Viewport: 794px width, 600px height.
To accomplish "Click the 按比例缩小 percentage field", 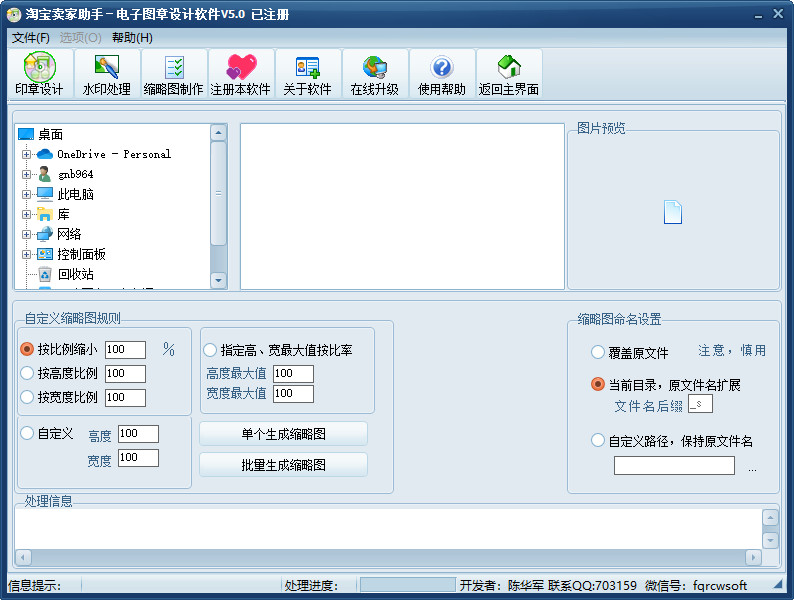I will 126,349.
